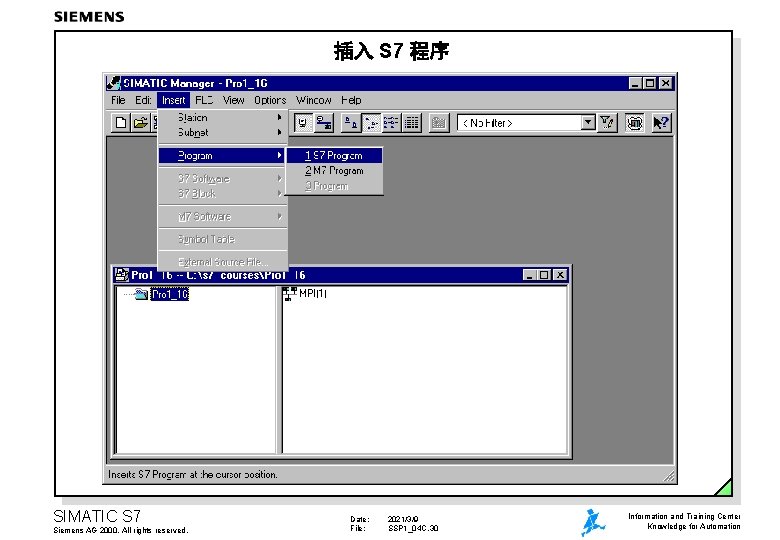This screenshot has width=780, height=540.
Task: Click the status bar text Inserts S7 Program
Action: (193, 474)
